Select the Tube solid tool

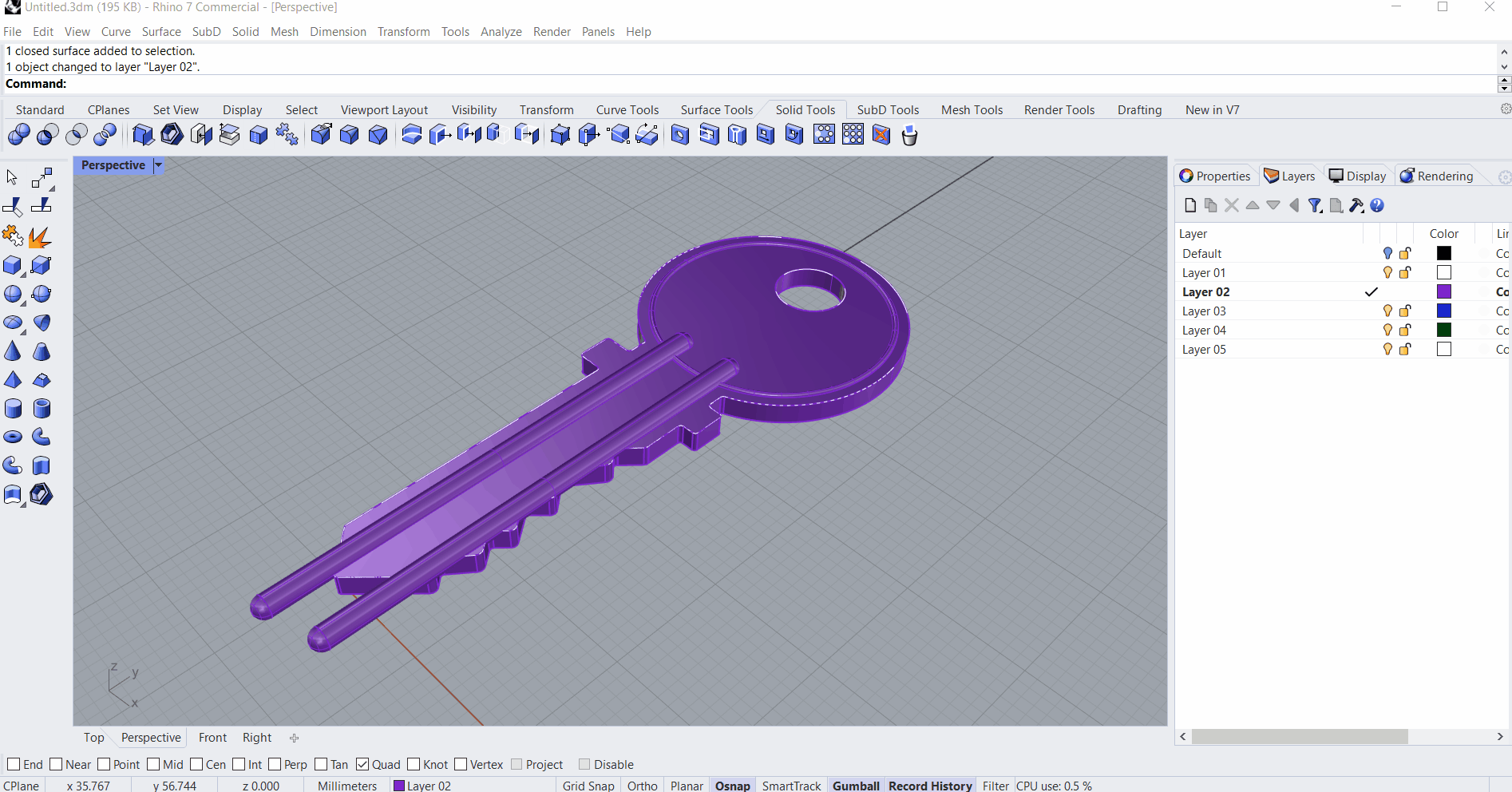(42, 409)
